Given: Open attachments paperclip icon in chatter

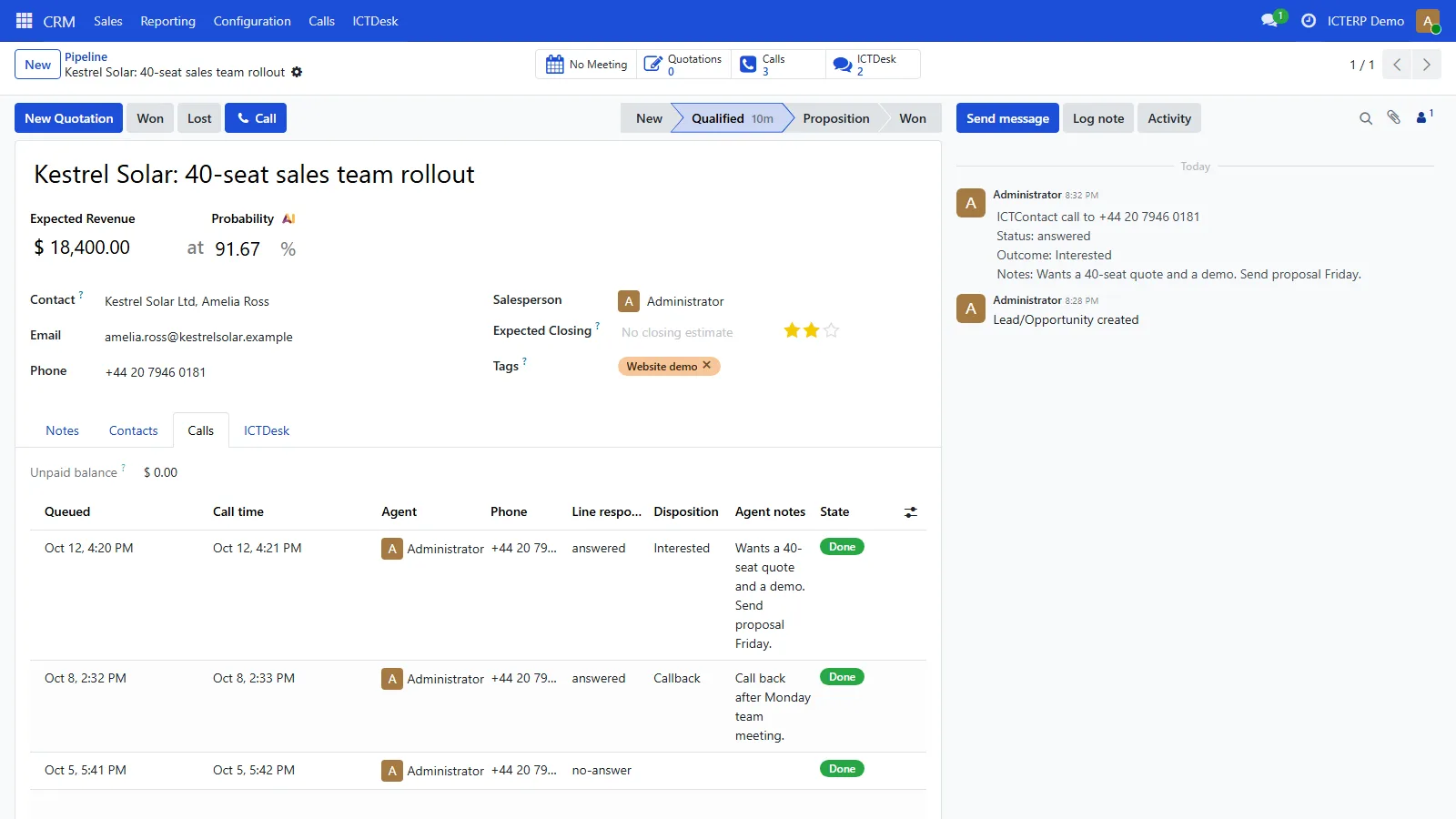Looking at the screenshot, I should [x=1393, y=117].
